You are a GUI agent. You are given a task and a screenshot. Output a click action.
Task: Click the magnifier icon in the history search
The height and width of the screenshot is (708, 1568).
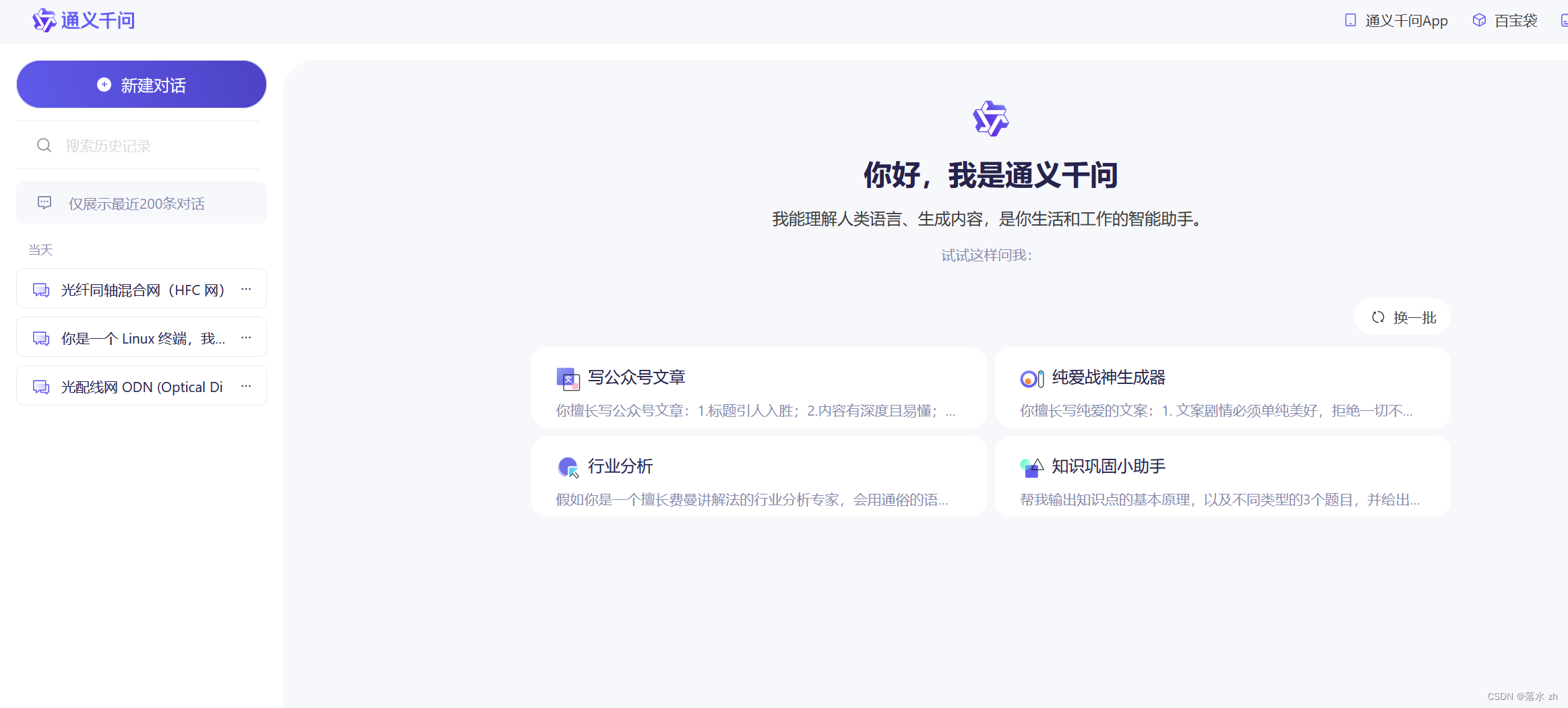44,146
